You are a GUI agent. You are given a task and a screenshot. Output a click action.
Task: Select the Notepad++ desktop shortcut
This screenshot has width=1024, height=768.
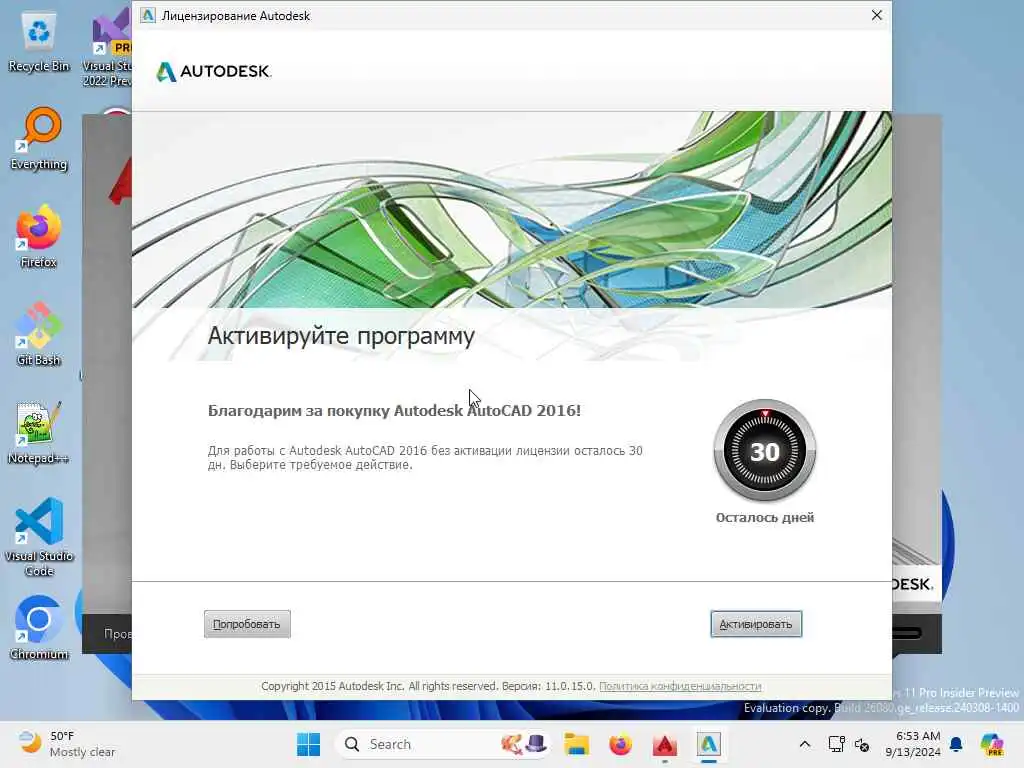pos(39,433)
